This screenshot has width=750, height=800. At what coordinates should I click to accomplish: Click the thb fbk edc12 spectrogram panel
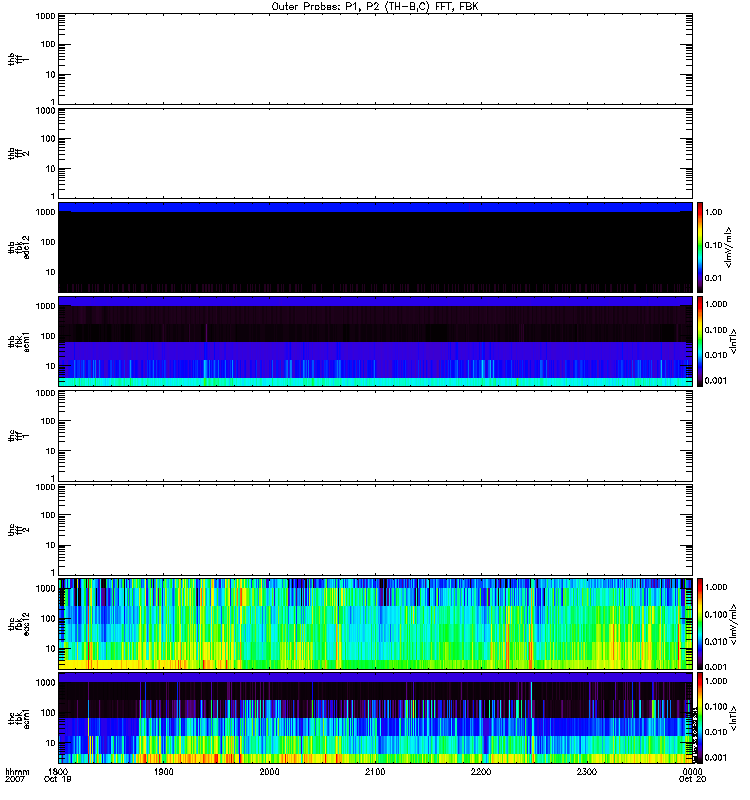375,247
